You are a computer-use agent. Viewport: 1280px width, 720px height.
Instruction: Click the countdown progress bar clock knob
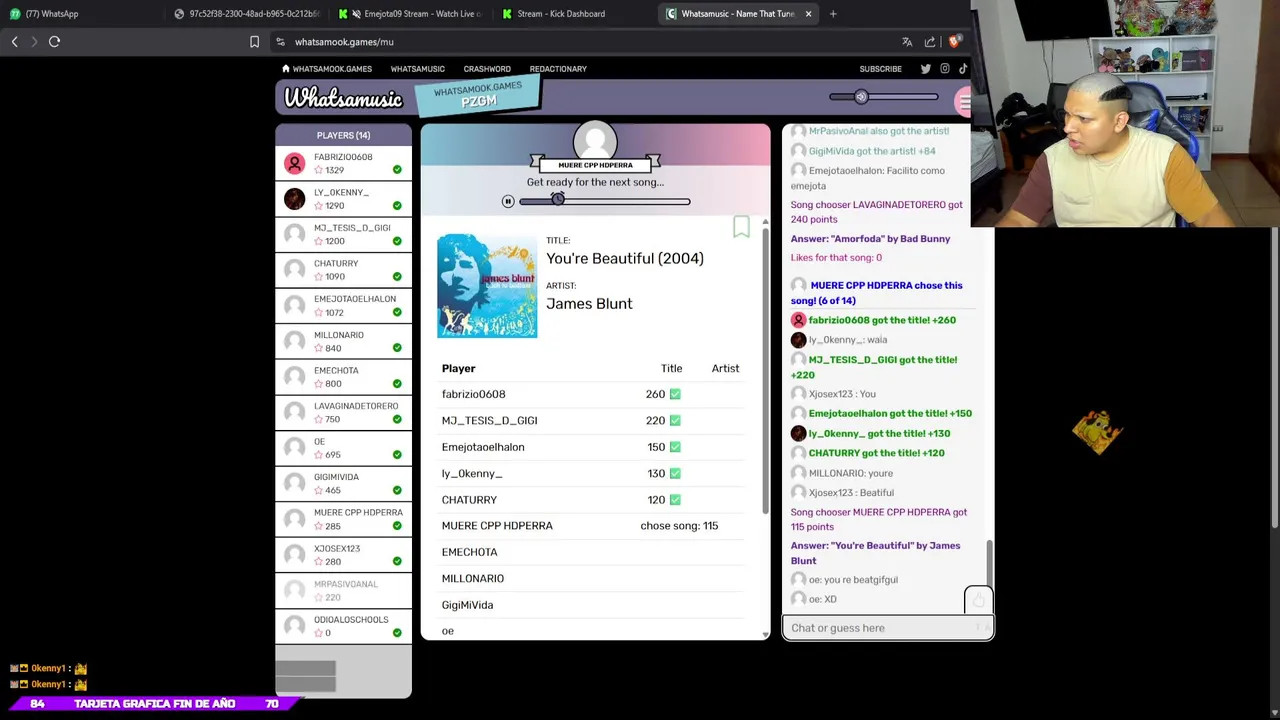[x=558, y=200]
